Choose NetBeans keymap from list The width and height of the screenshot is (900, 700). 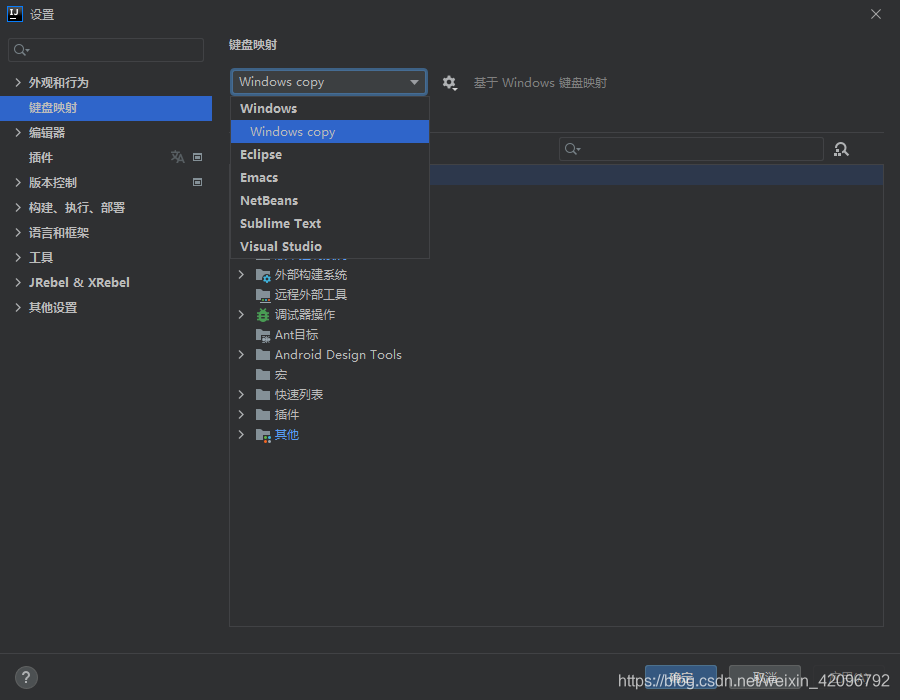point(329,200)
